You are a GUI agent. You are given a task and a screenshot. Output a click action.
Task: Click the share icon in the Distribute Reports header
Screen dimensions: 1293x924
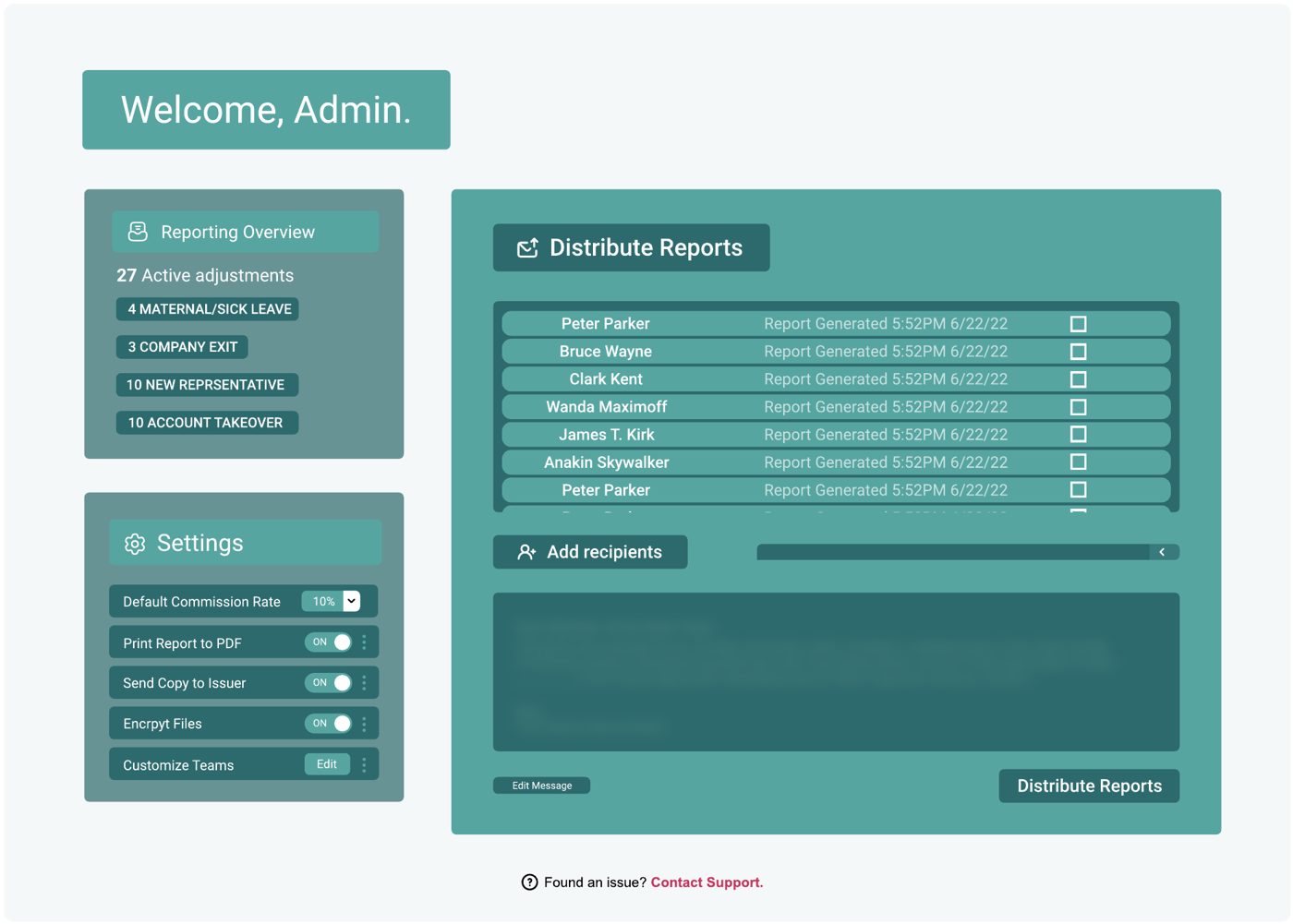pos(527,247)
